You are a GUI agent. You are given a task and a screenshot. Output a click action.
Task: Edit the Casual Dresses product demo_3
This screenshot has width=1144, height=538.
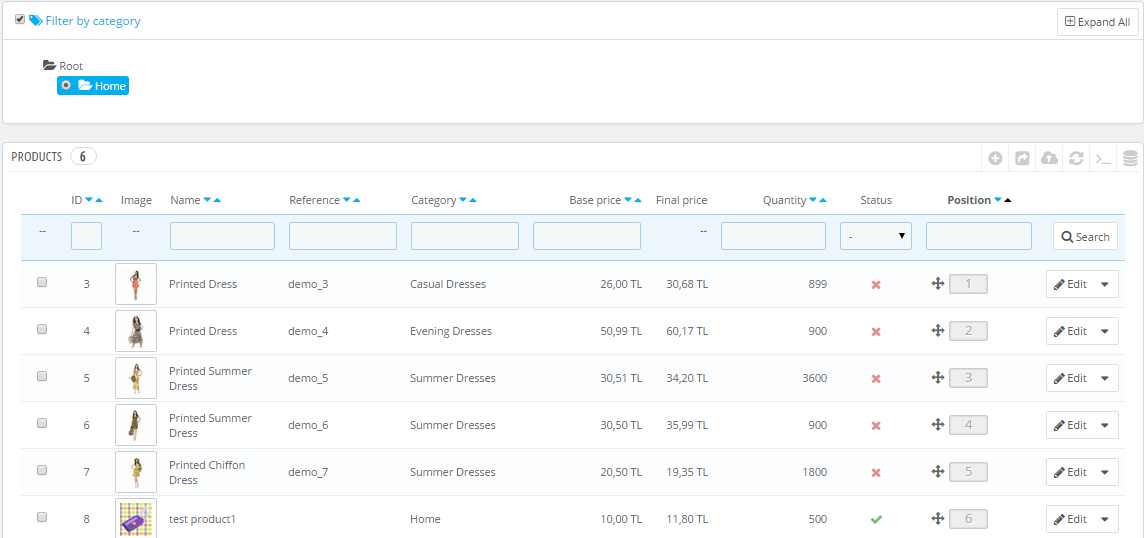1070,285
